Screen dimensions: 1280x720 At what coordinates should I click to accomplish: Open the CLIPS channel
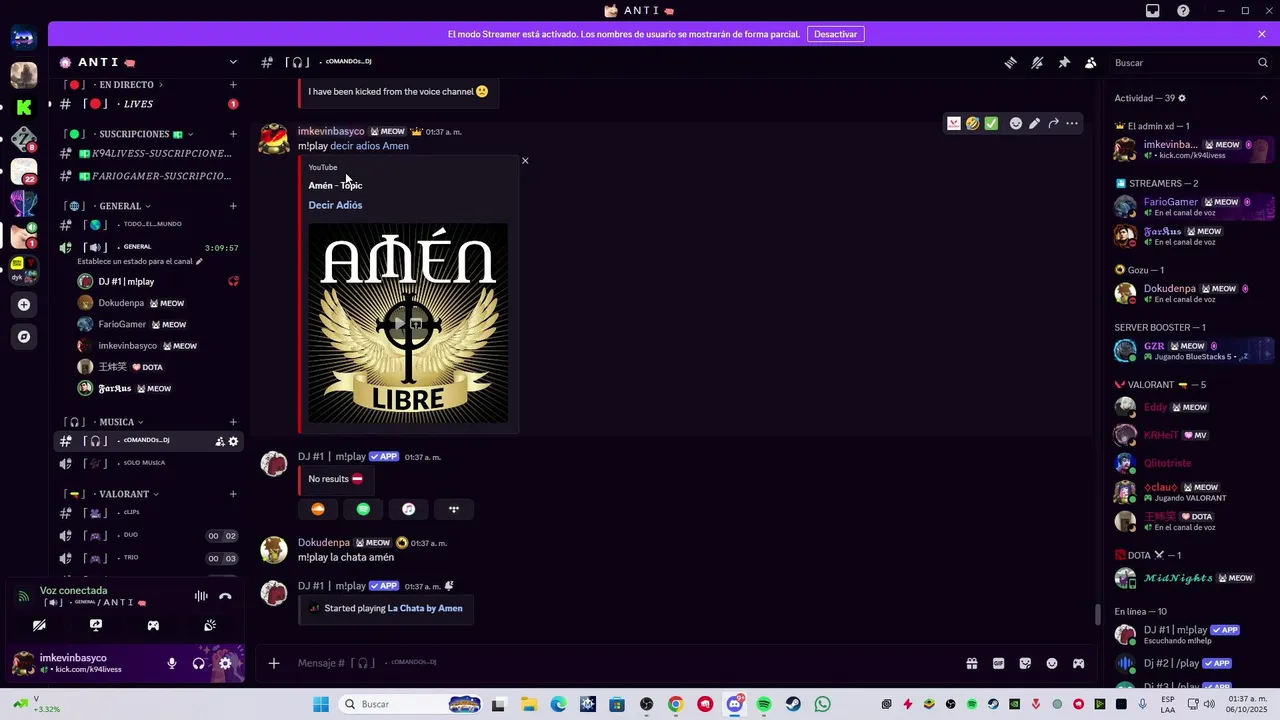pos(148,513)
